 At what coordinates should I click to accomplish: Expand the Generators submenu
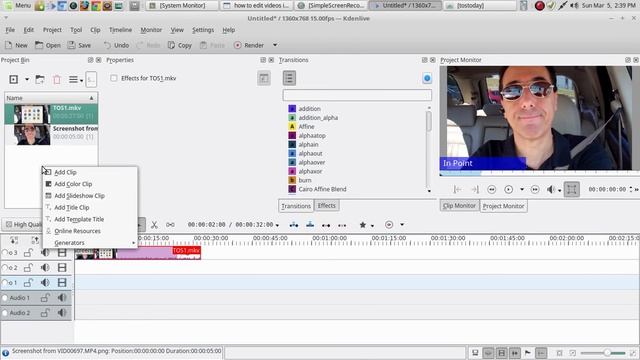(x=90, y=242)
